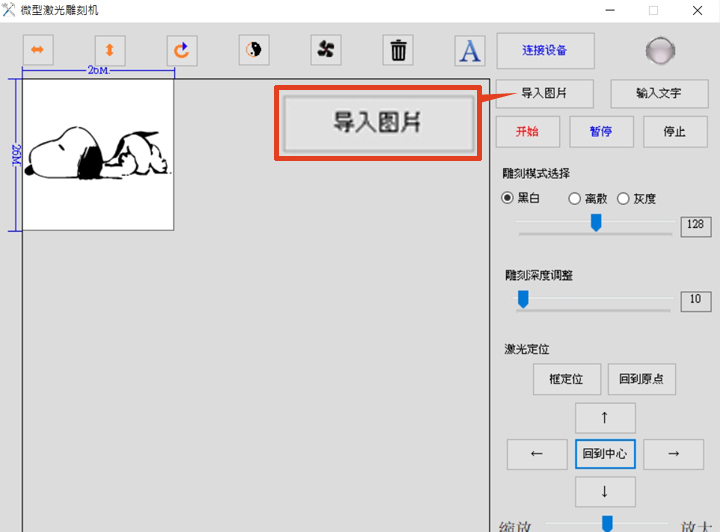Move laser up with the up arrow

(604, 417)
